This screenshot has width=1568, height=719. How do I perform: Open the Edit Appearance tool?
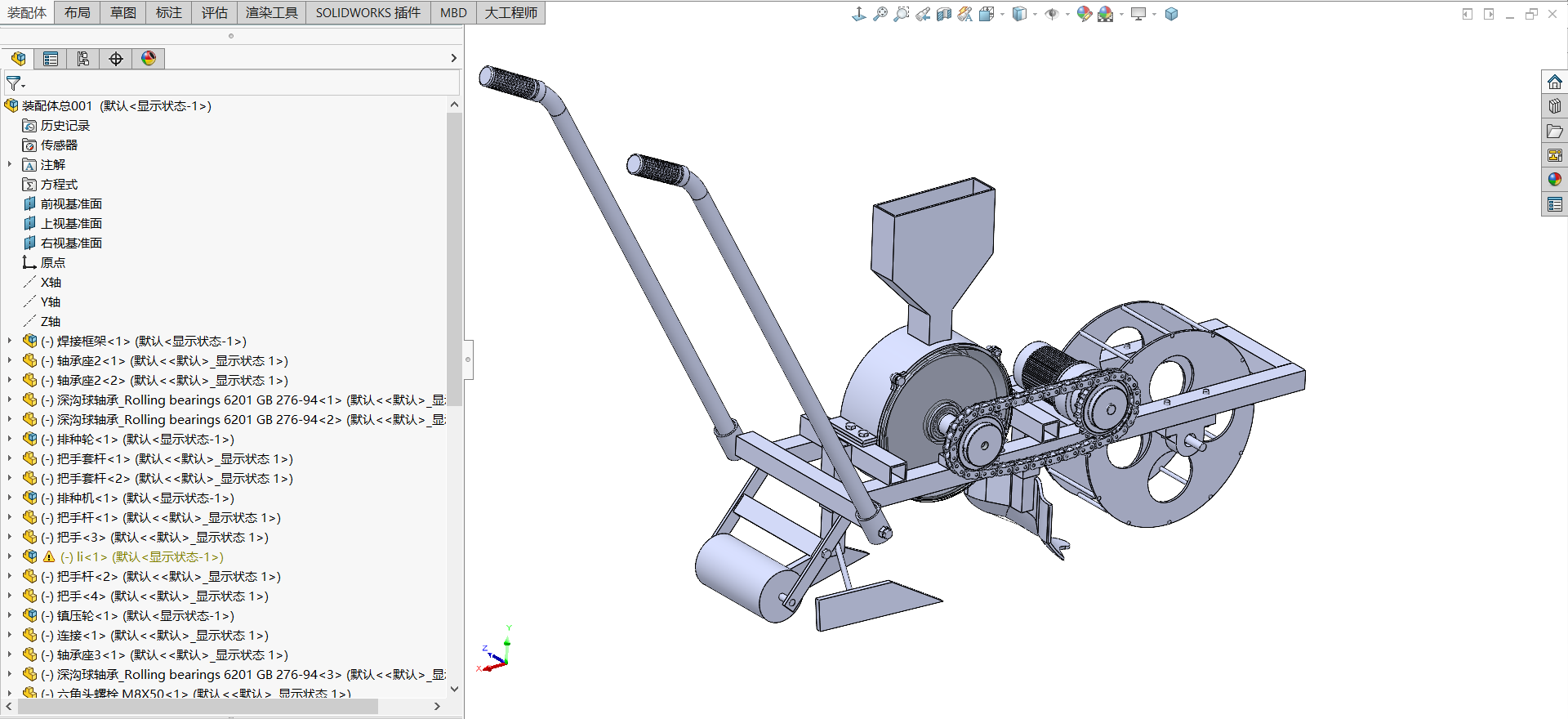click(1084, 14)
